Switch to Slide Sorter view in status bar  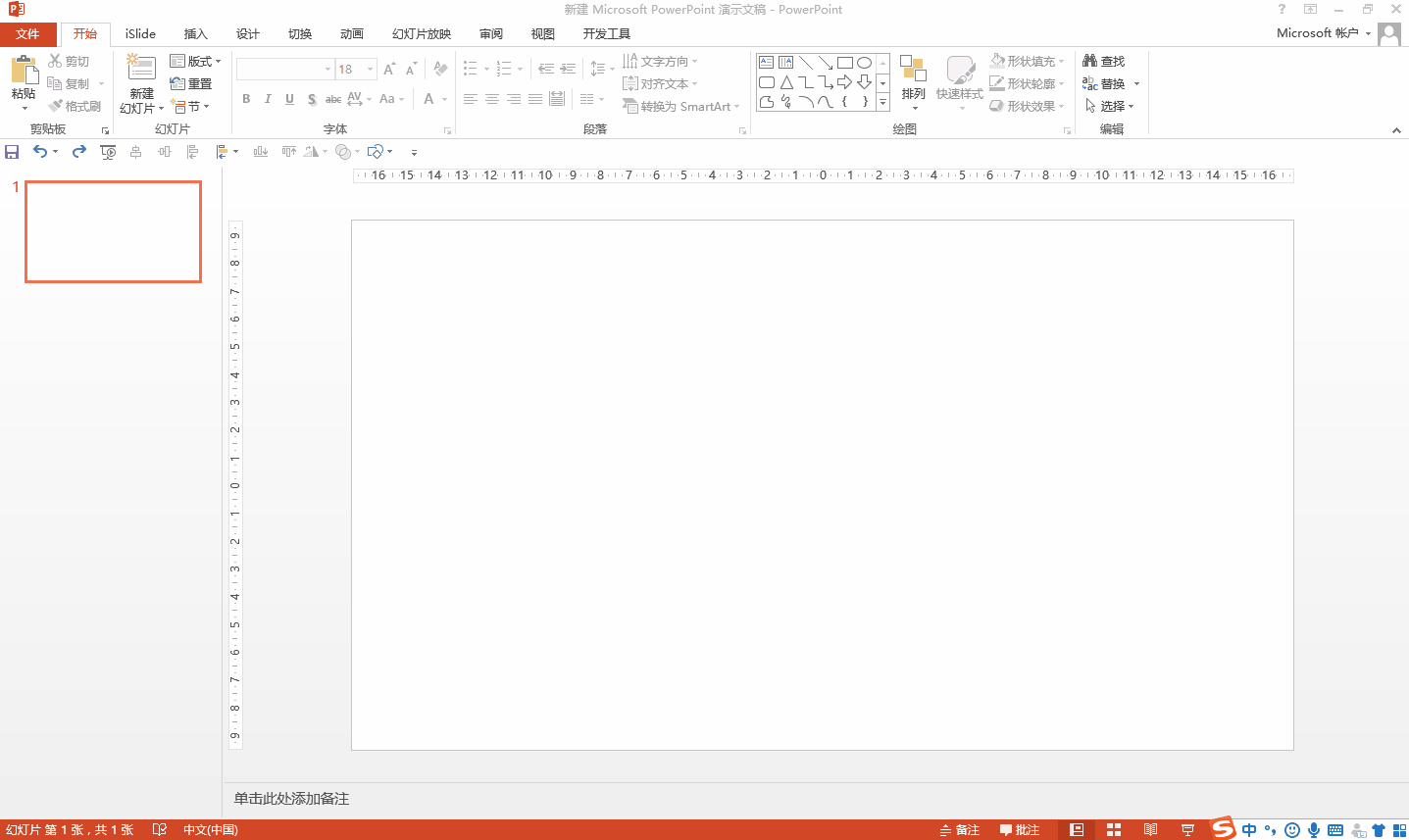tap(1114, 830)
